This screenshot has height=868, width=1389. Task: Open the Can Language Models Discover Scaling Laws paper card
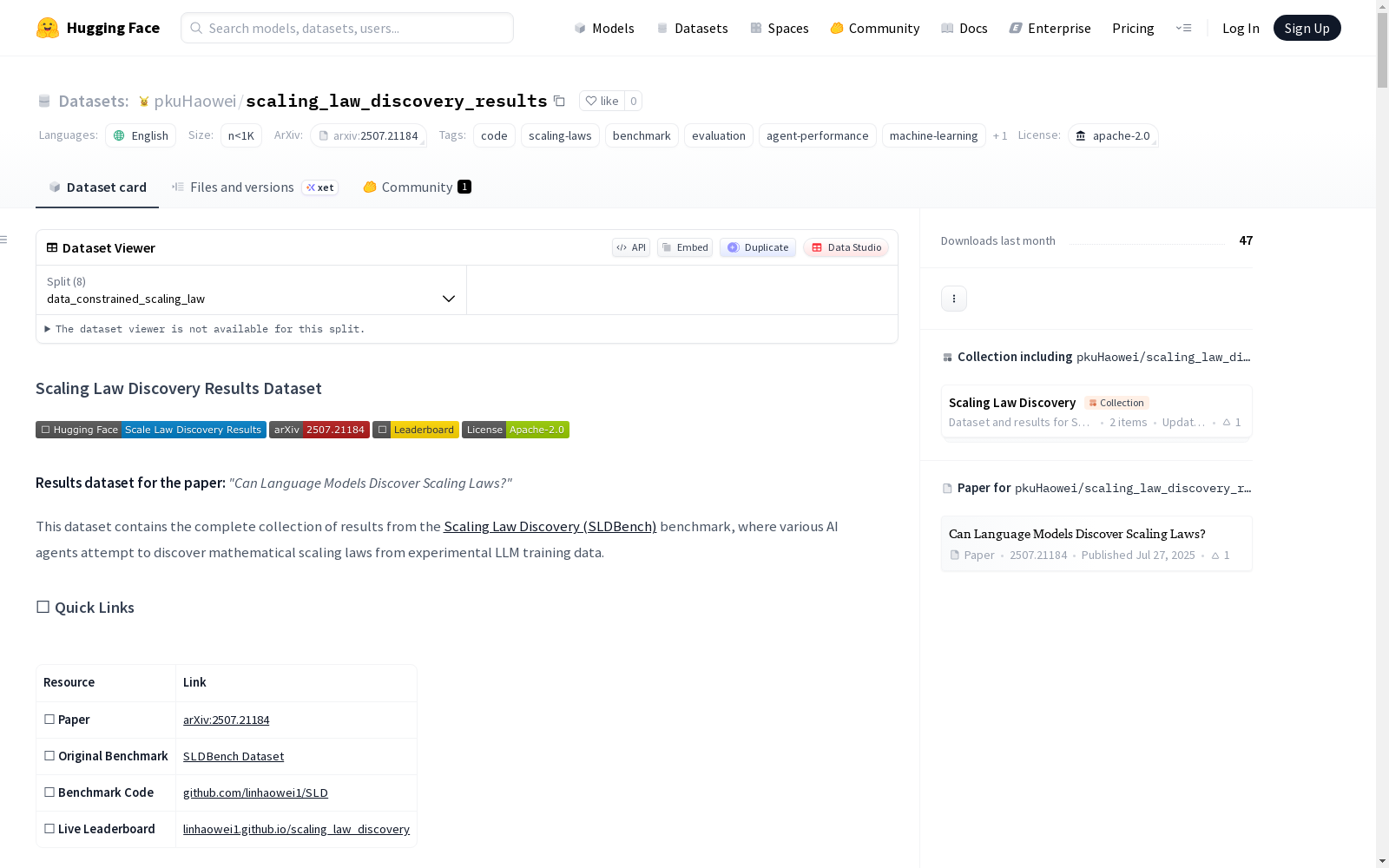[x=1096, y=543]
